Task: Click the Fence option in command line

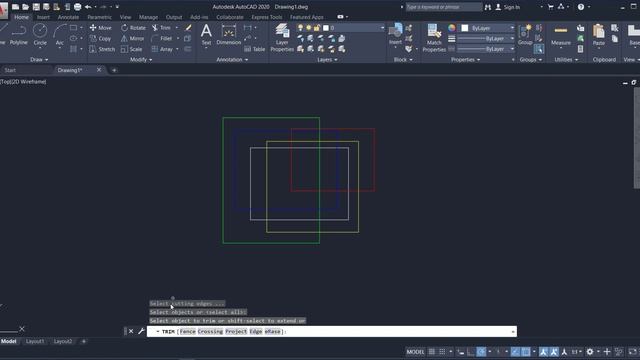Action: (188, 331)
